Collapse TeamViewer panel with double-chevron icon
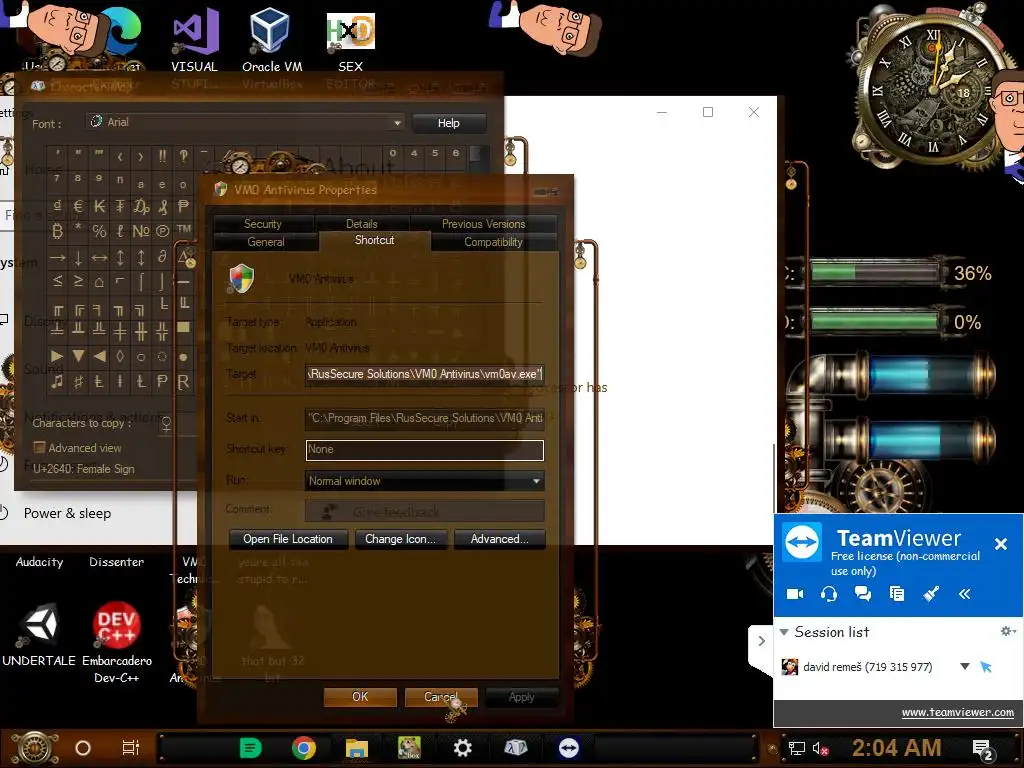The image size is (1024, 768). (x=965, y=594)
